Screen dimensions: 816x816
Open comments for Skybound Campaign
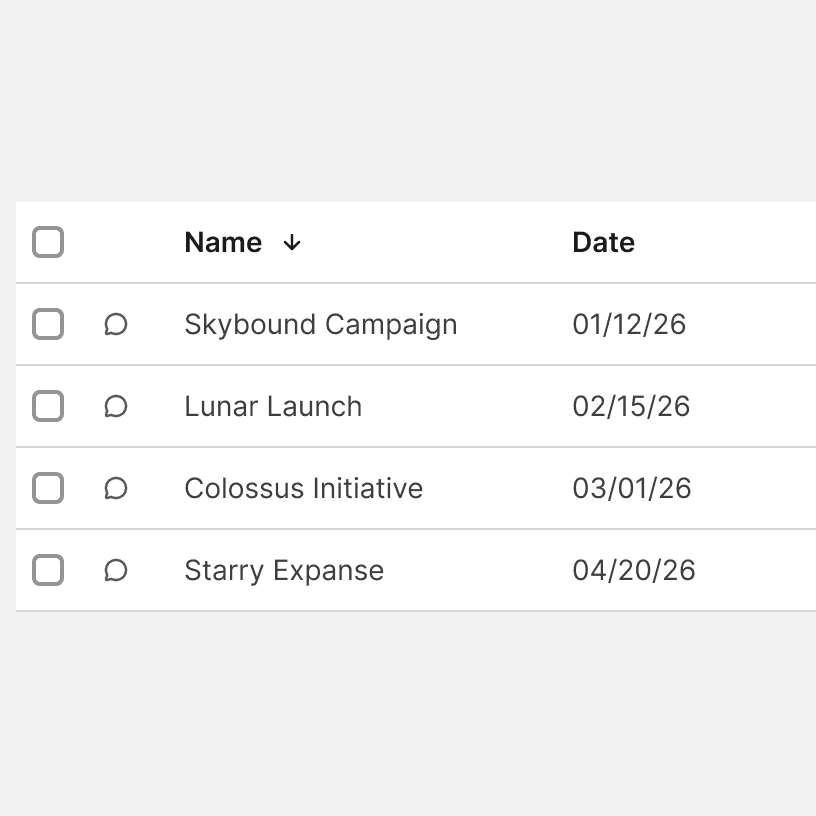(116, 324)
